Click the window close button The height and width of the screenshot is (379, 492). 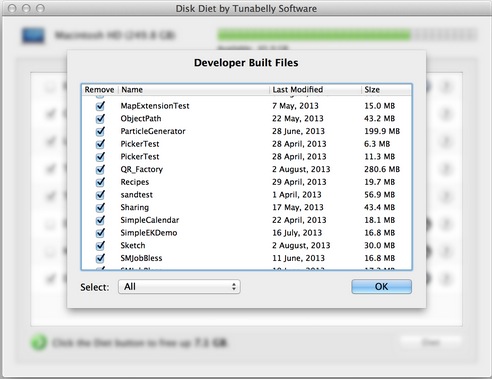12,8
